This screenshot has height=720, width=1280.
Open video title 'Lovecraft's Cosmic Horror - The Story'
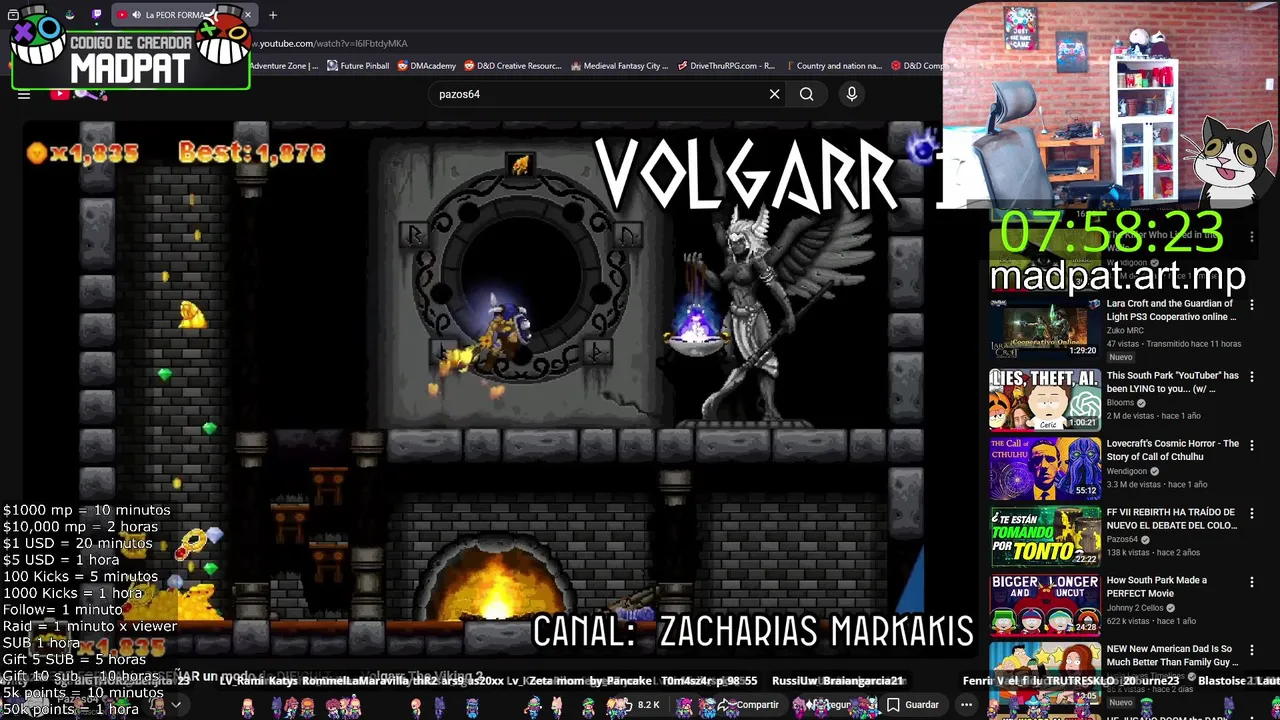click(1172, 450)
